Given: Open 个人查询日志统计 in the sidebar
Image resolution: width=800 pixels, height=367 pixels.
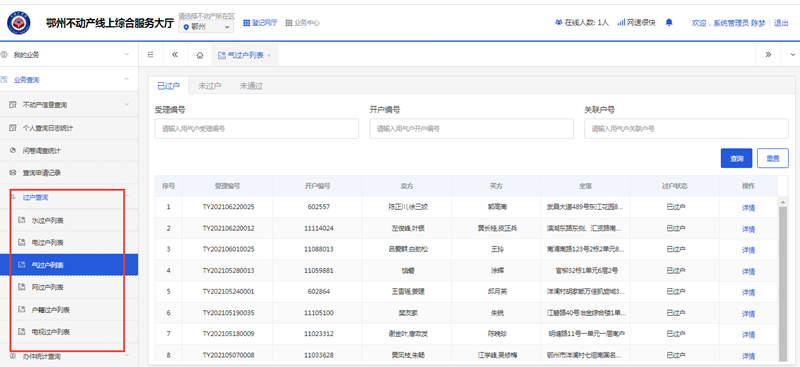Looking at the screenshot, I should (69, 128).
